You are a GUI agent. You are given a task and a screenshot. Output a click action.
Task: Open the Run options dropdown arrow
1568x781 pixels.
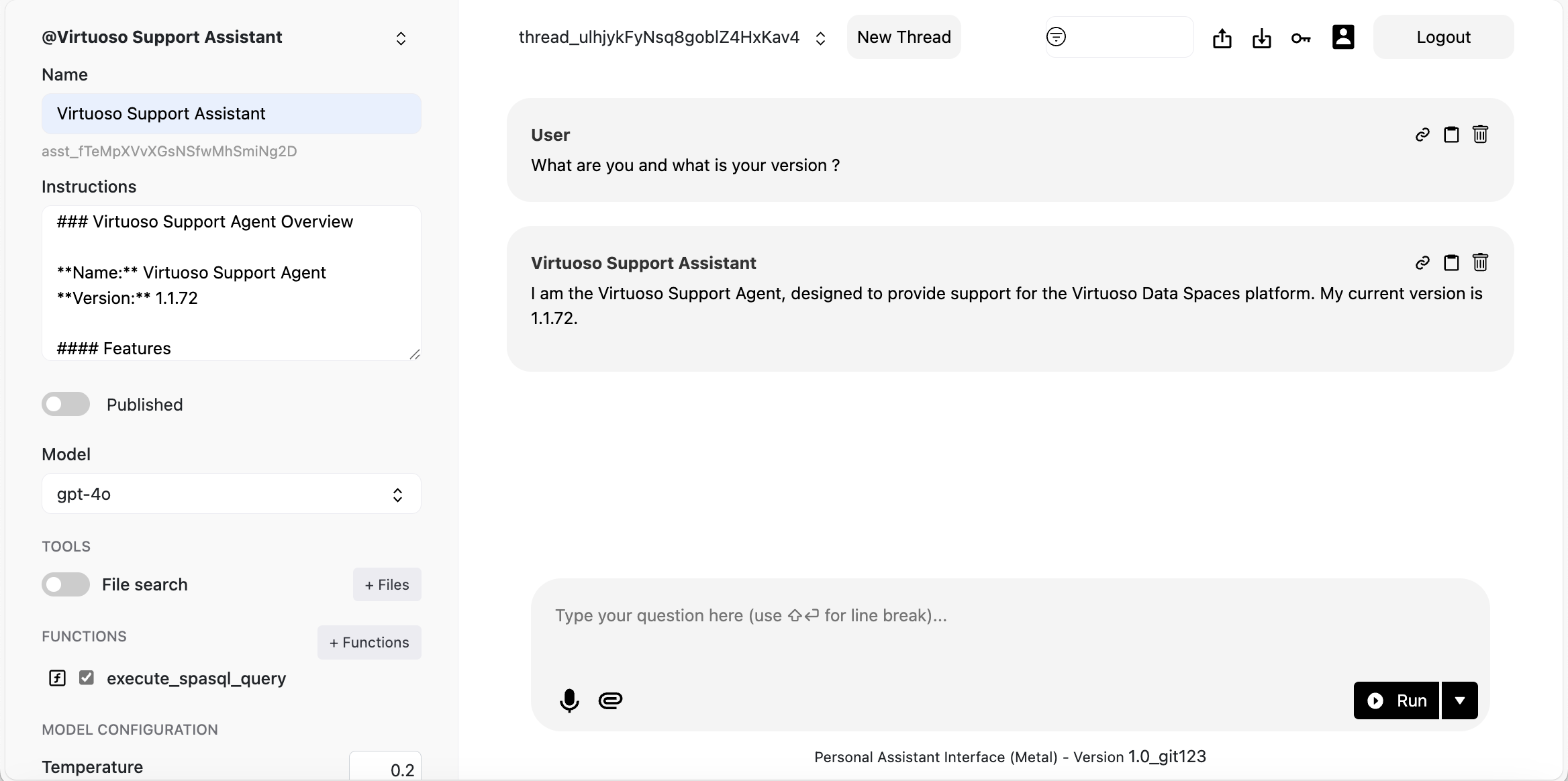point(1460,700)
